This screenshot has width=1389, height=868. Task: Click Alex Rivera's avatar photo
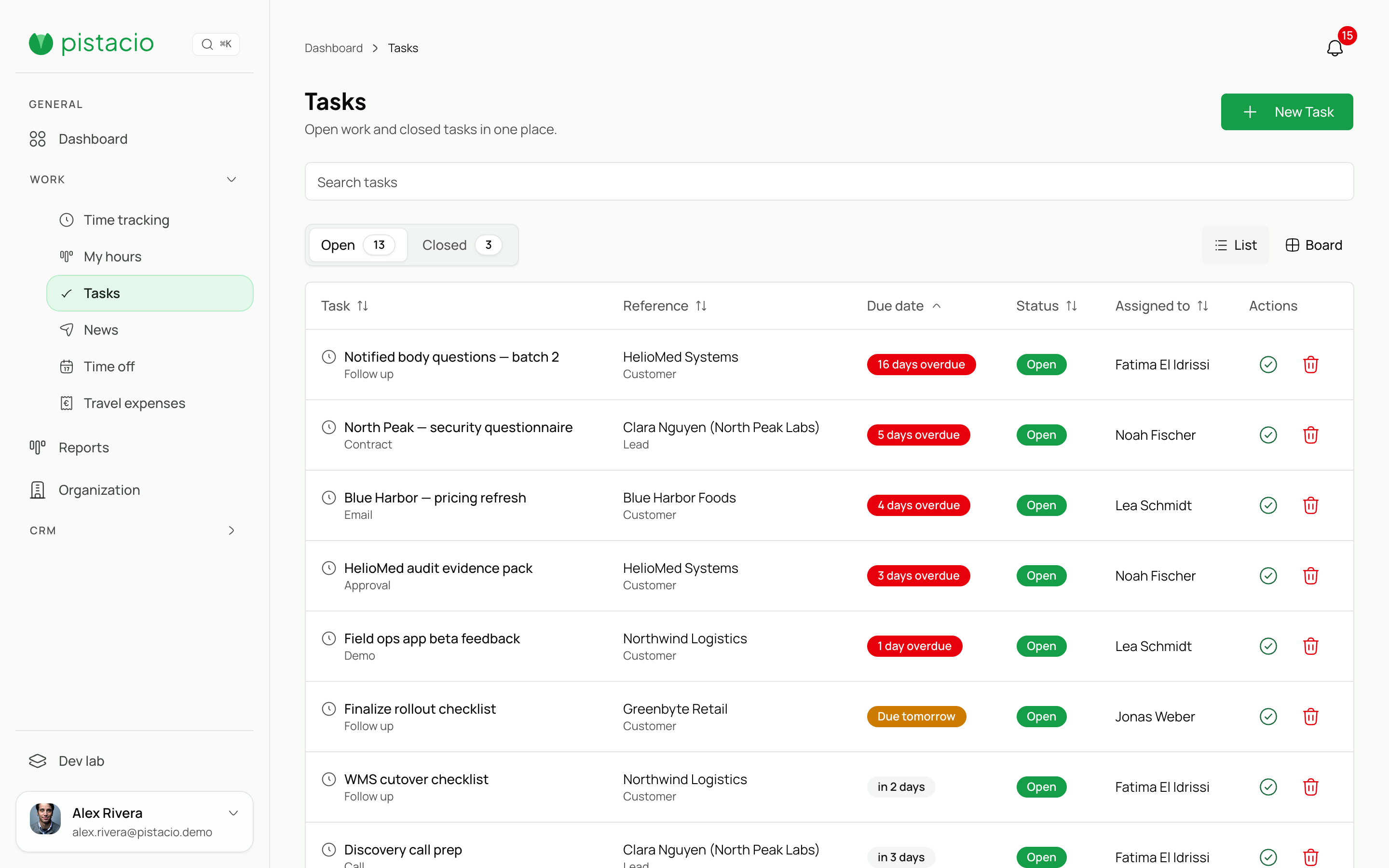(45, 819)
